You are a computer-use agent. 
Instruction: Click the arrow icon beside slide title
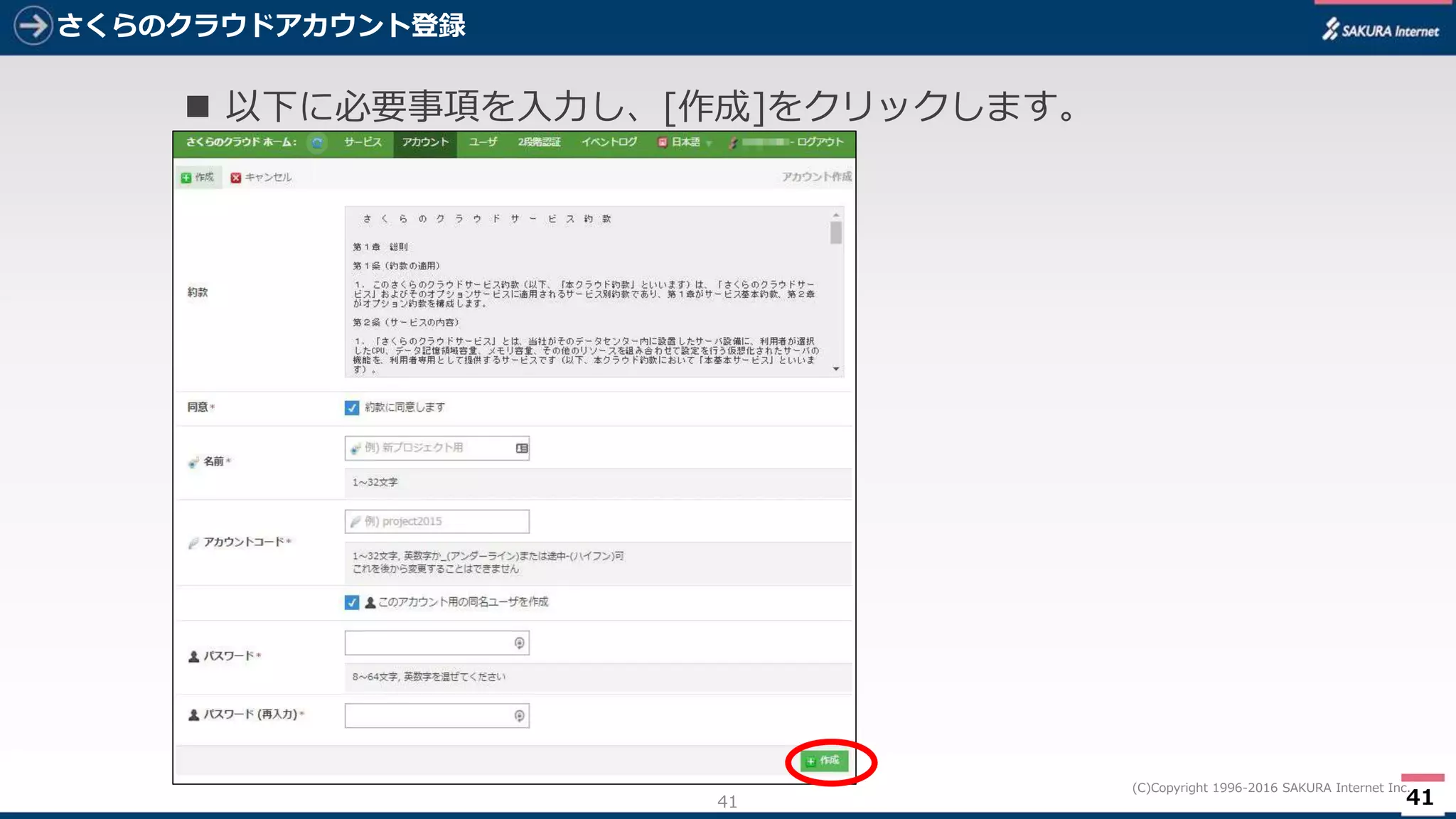click(33, 26)
